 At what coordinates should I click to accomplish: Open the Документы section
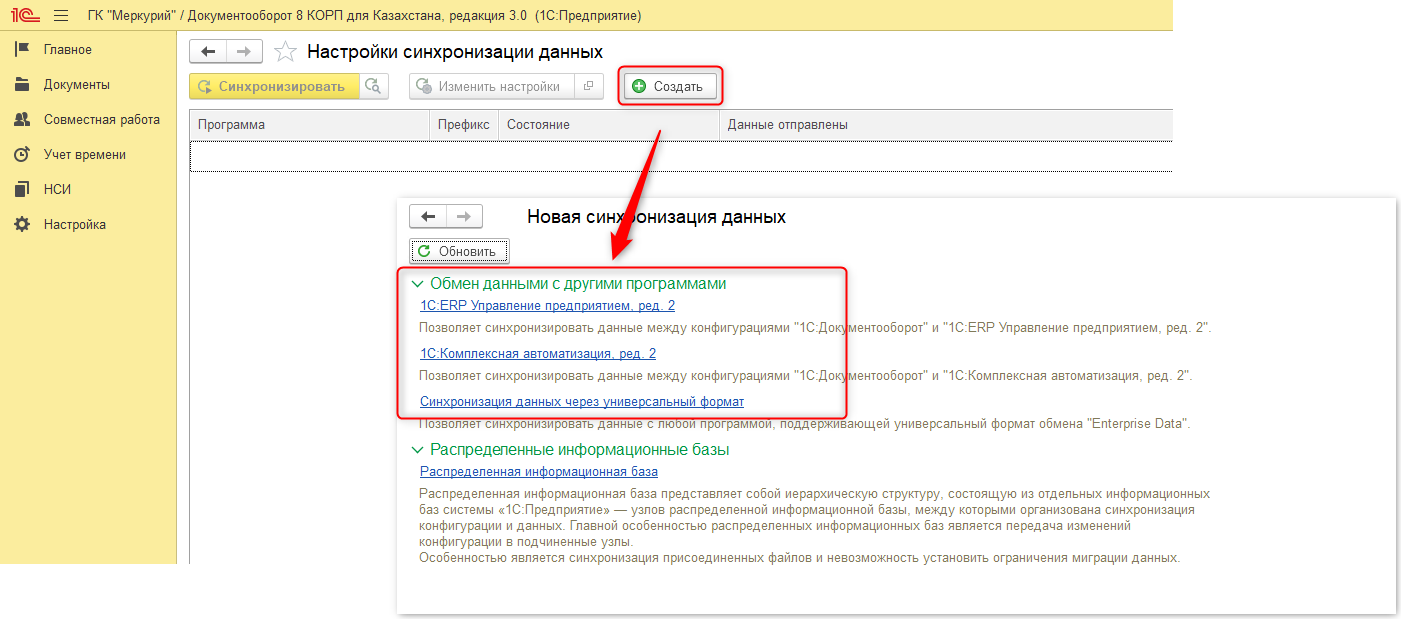[76, 85]
